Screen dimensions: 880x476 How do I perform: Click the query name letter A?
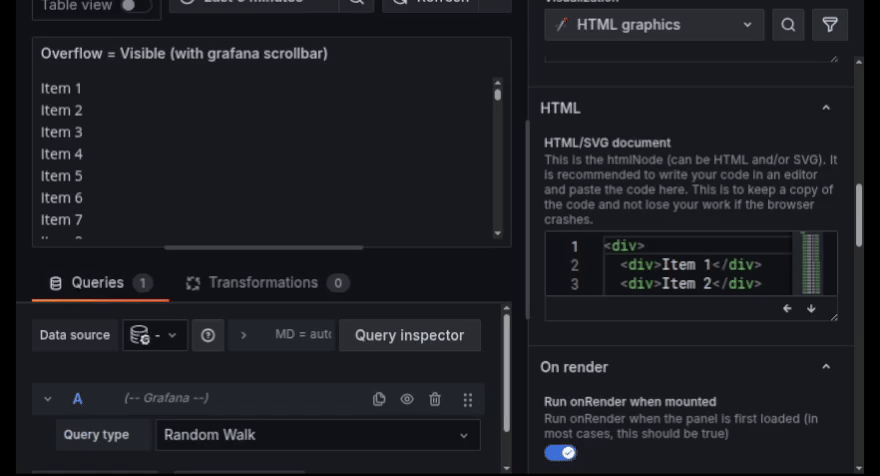pos(77,399)
